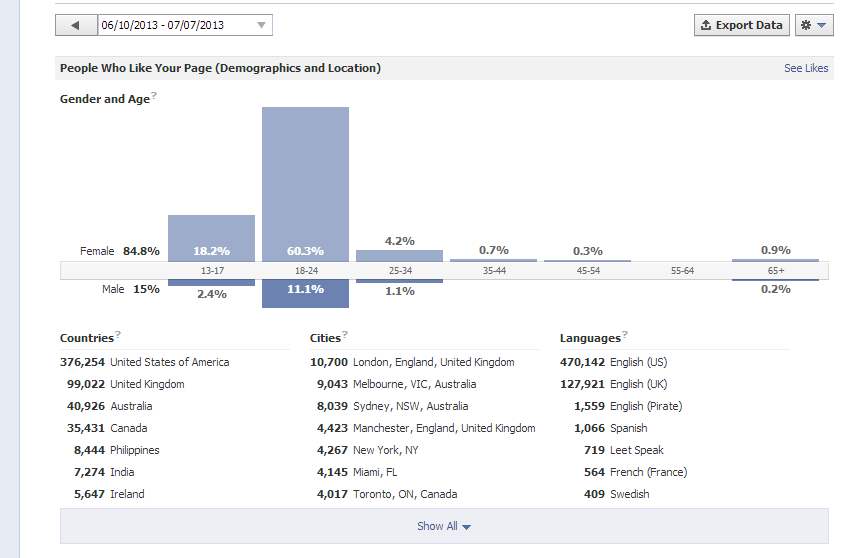Image resolution: width=868 pixels, height=558 pixels.
Task: Click the Export Data button
Action: pos(742,25)
